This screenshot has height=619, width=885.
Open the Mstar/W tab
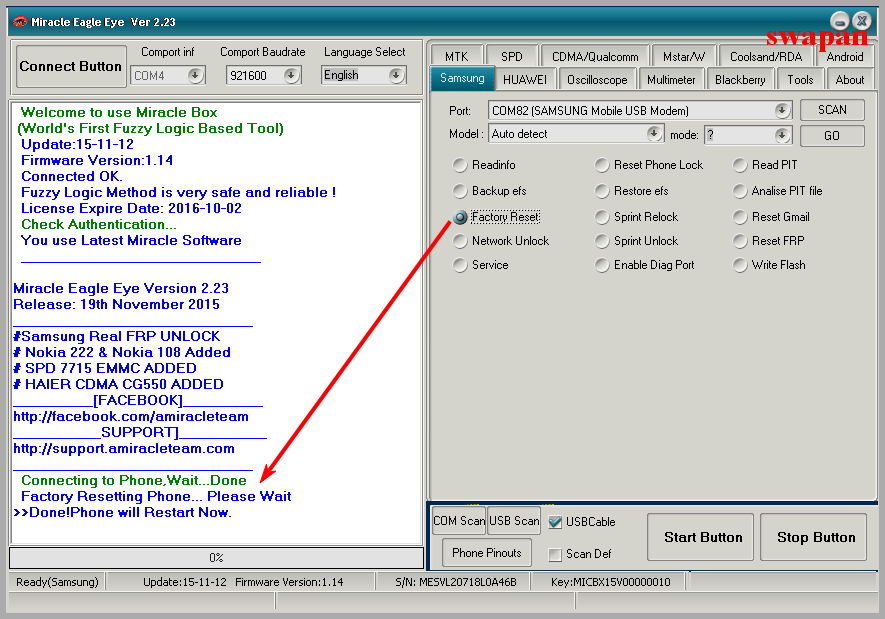click(x=684, y=57)
